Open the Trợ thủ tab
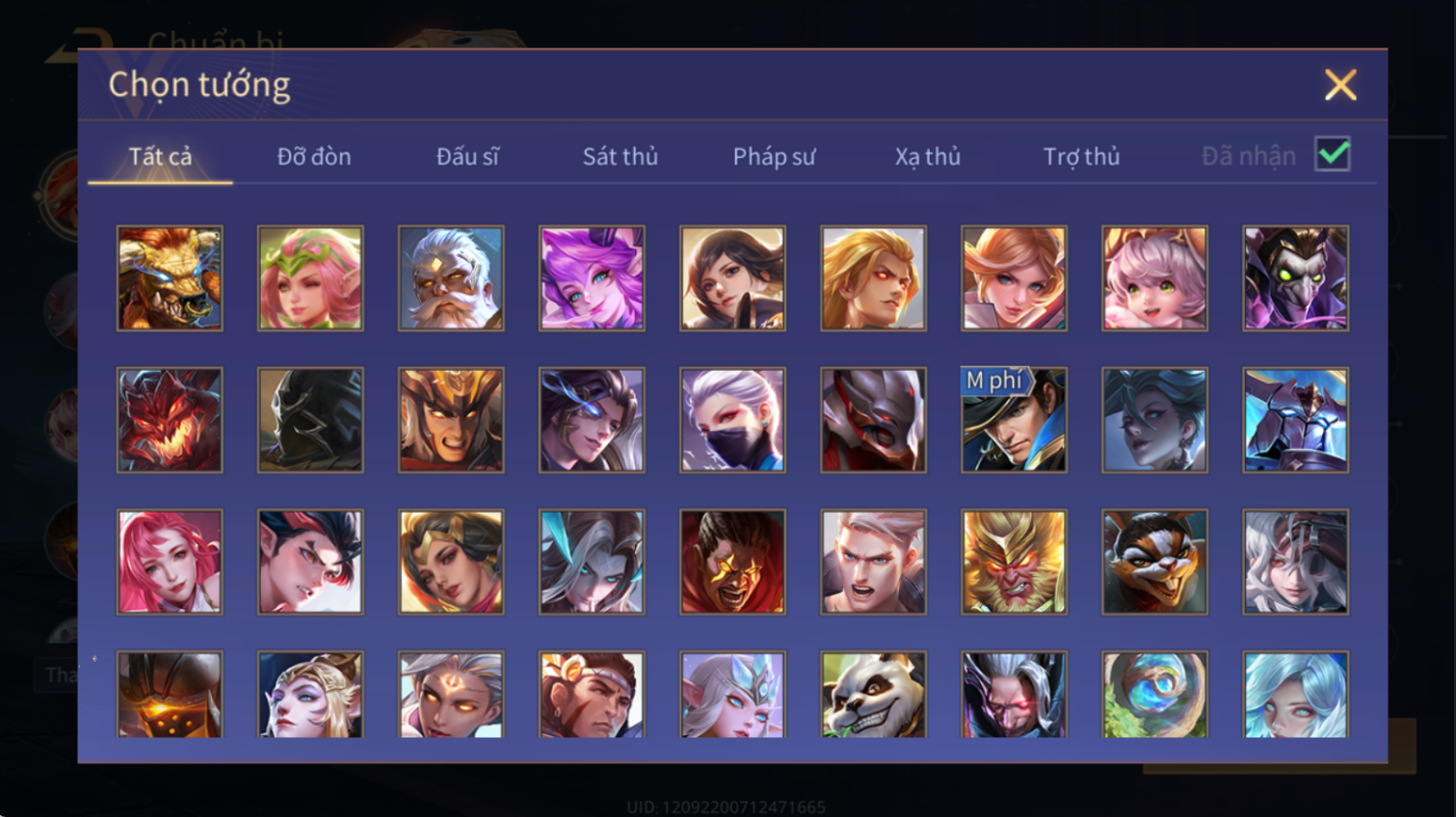The height and width of the screenshot is (817, 1456). [x=1081, y=156]
